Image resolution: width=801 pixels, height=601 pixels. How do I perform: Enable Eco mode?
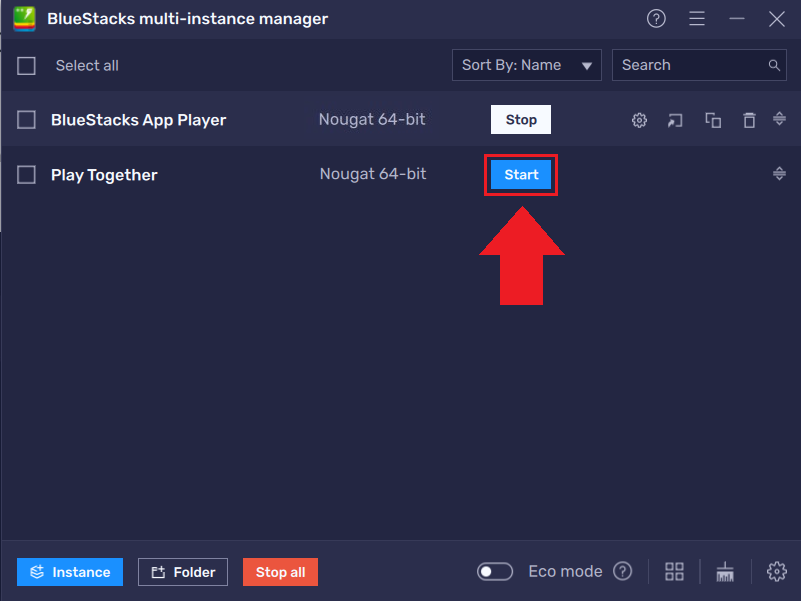[x=495, y=571]
